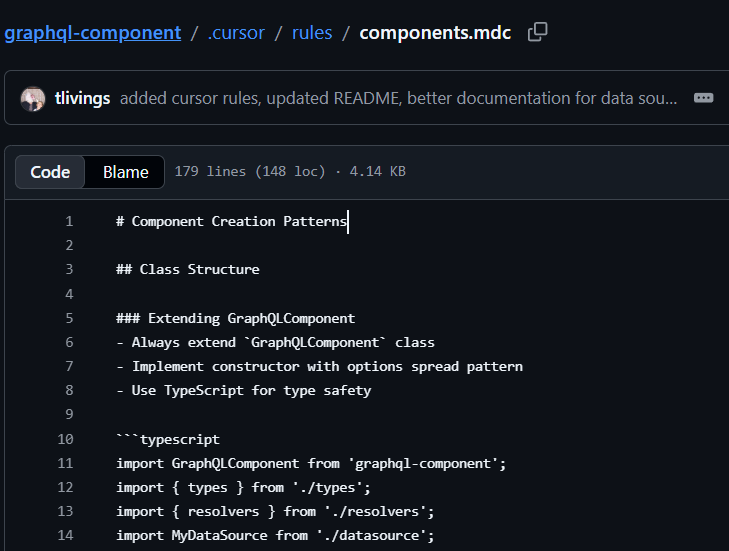Select line number 3 in the gutter
This screenshot has width=729, height=551.
[x=69, y=269]
